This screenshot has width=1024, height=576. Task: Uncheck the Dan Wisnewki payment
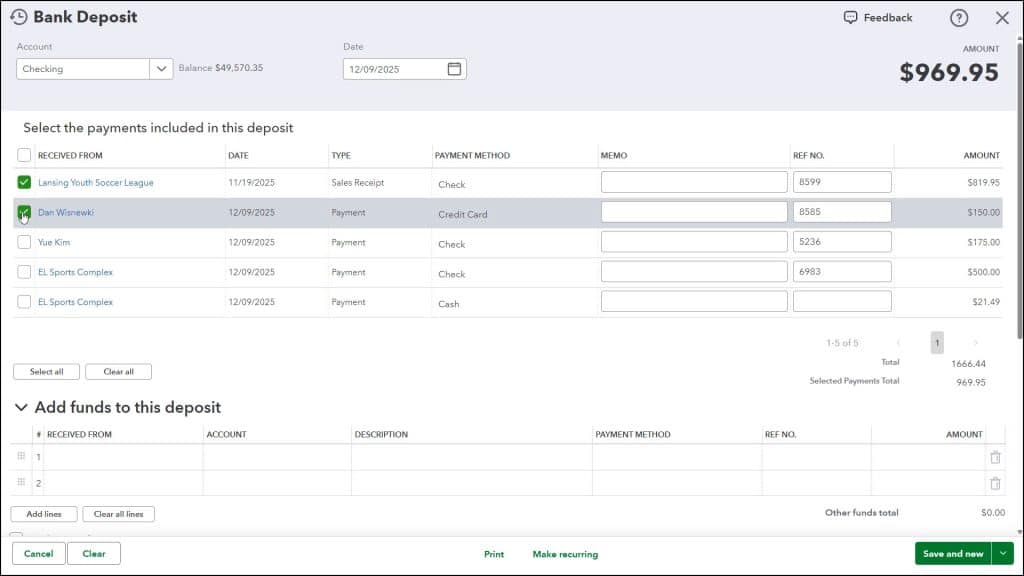pos(24,212)
